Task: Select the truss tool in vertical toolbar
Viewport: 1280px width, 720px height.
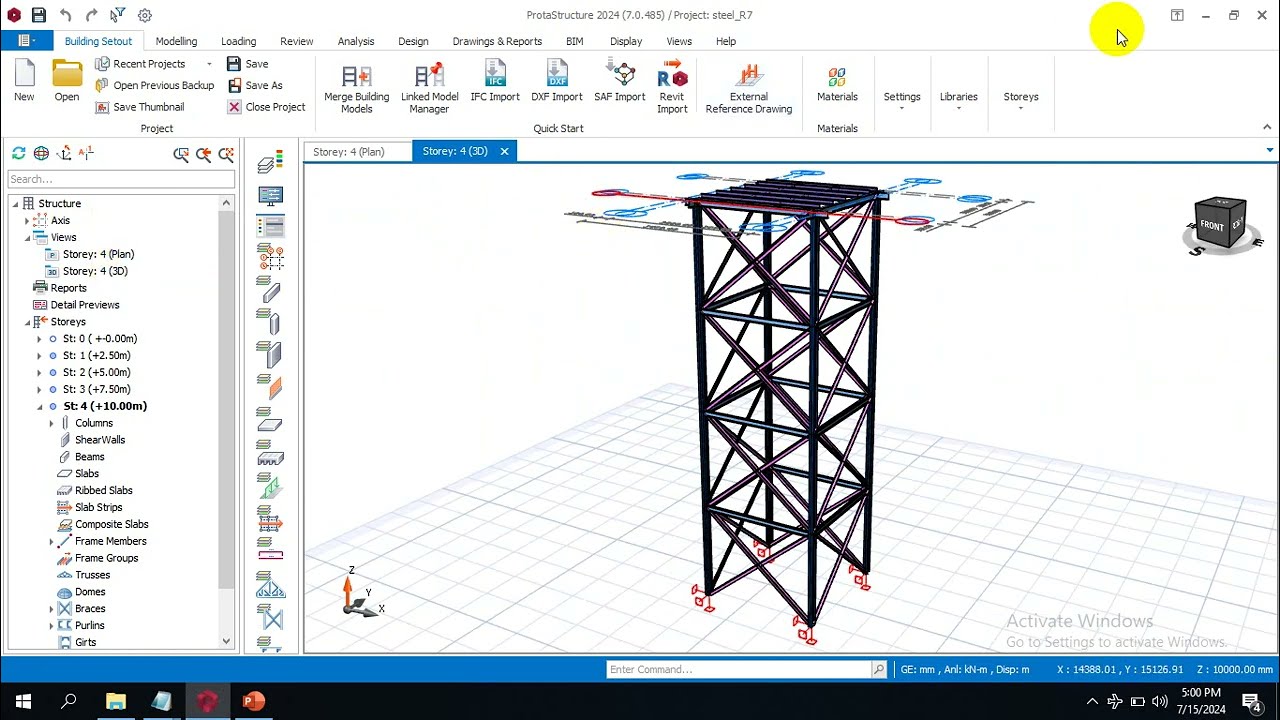Action: tap(270, 584)
